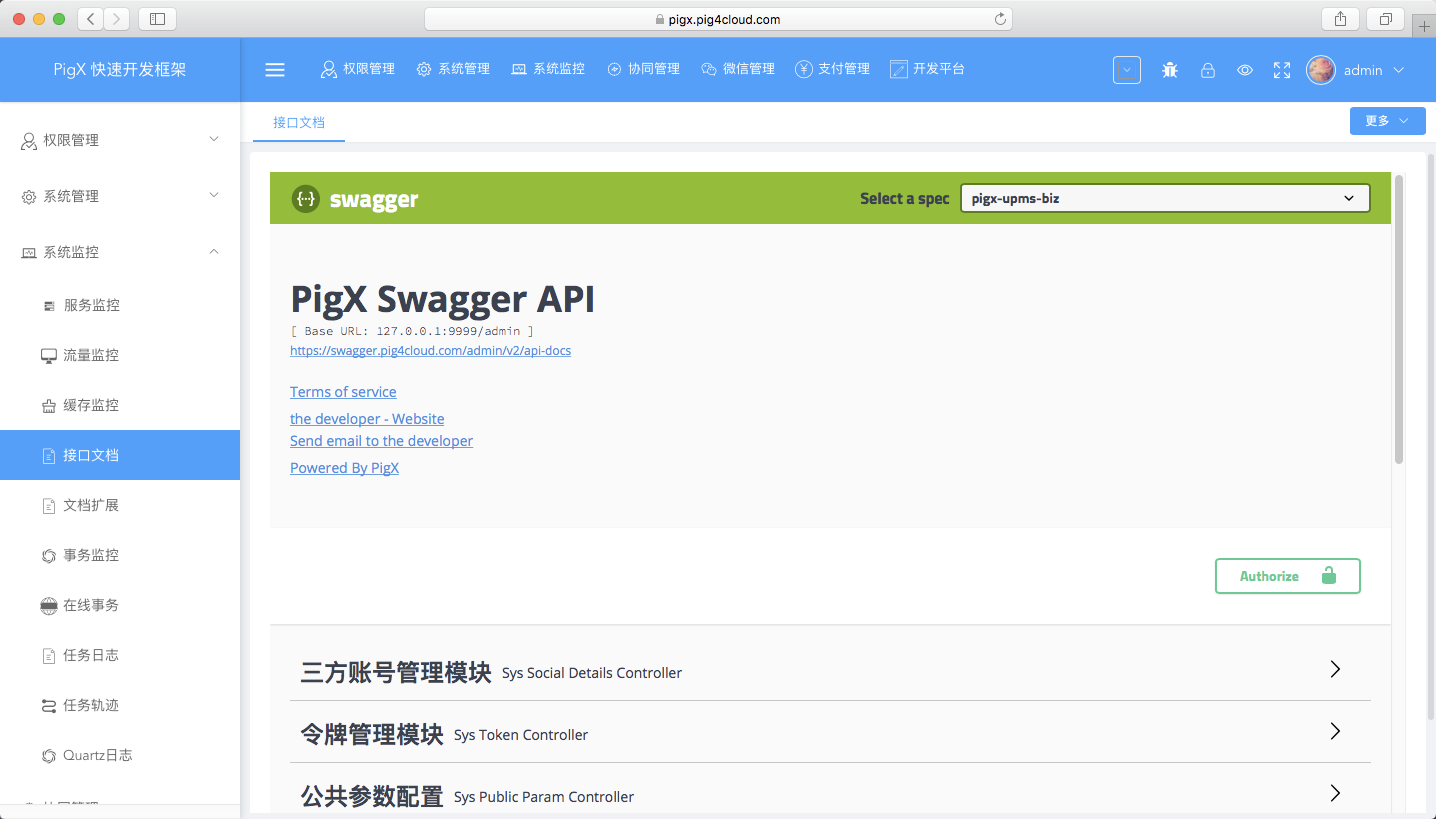Click the PigX 快速开发框架 logo title
Image resolution: width=1436 pixels, height=819 pixels.
[120, 70]
